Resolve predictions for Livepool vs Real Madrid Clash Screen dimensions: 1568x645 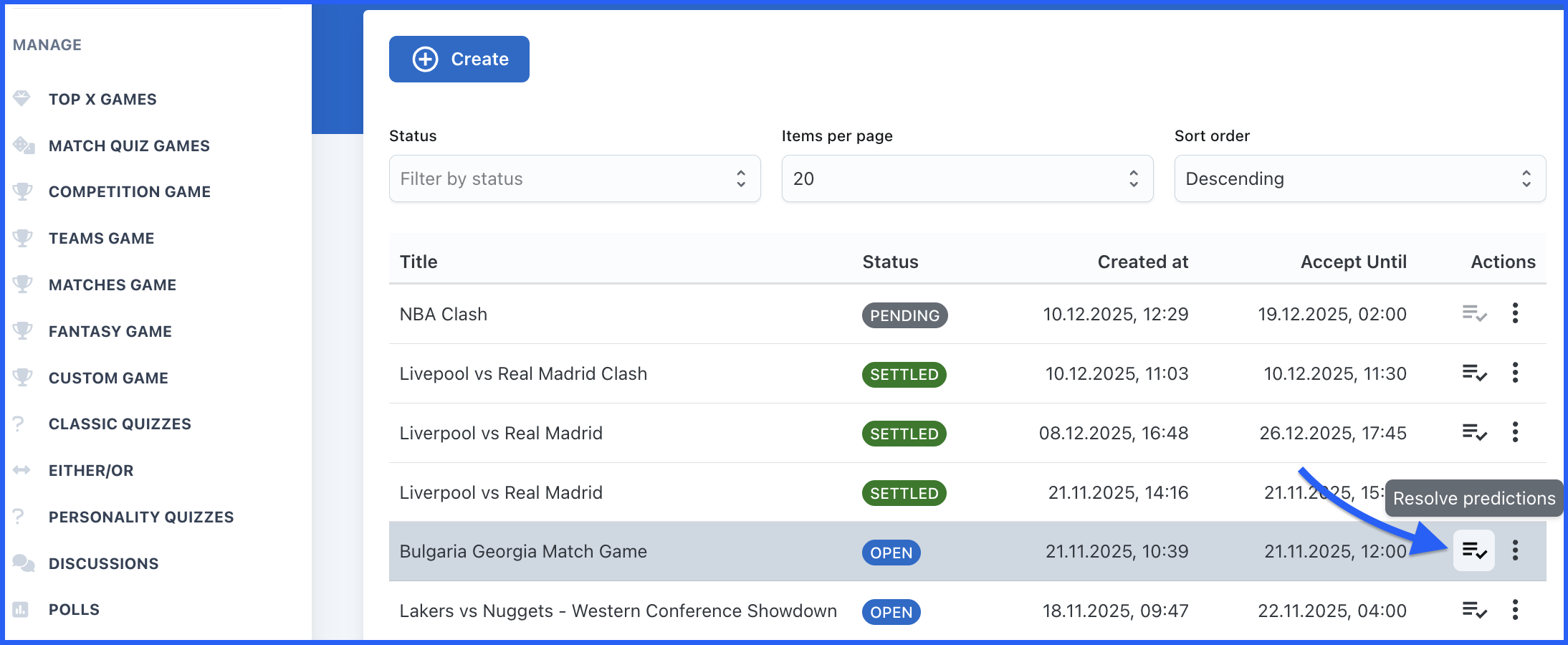(1474, 373)
